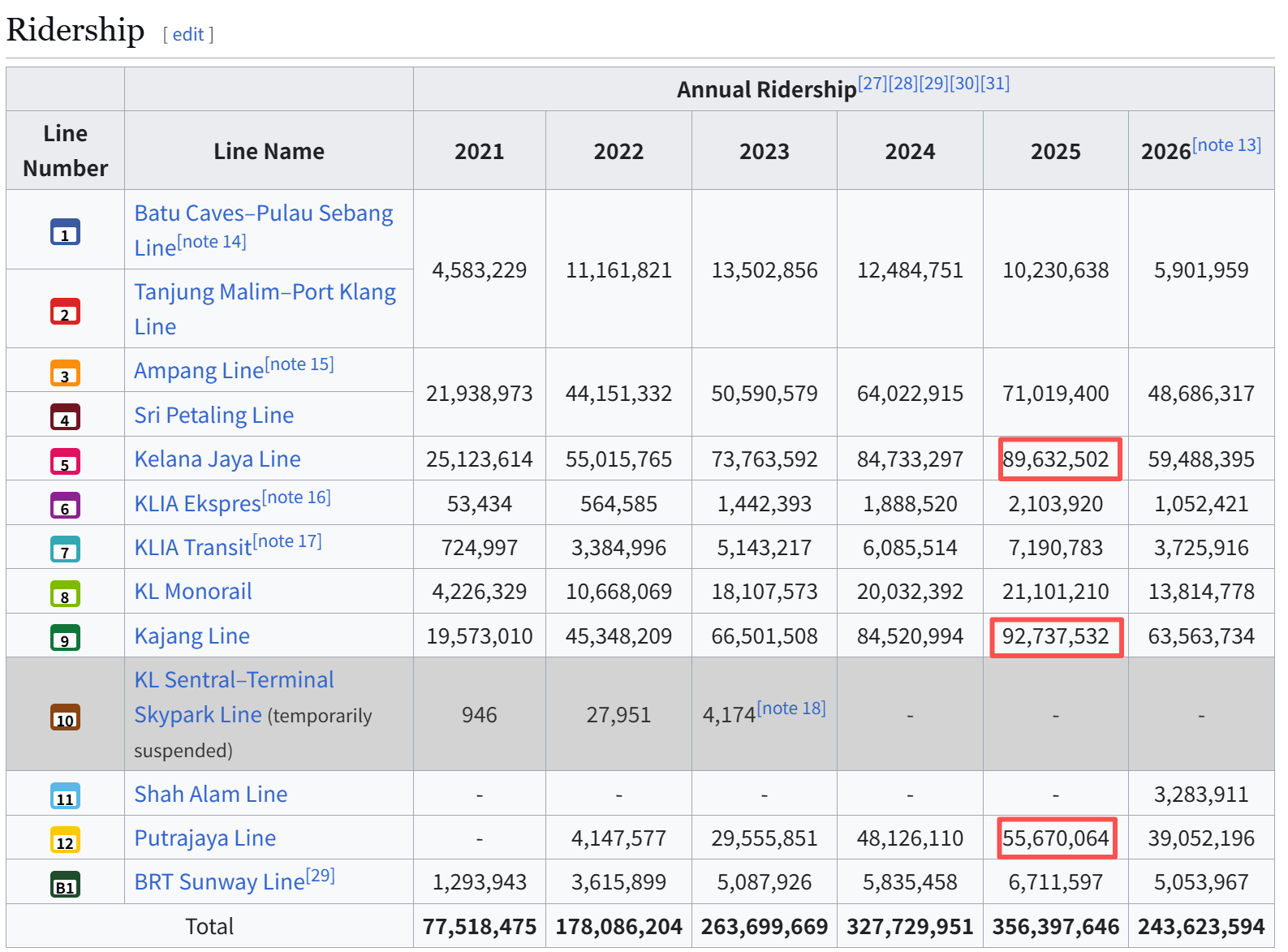1288x952 pixels.
Task: Click note 18 next to 4,174 value
Action: pos(791,708)
